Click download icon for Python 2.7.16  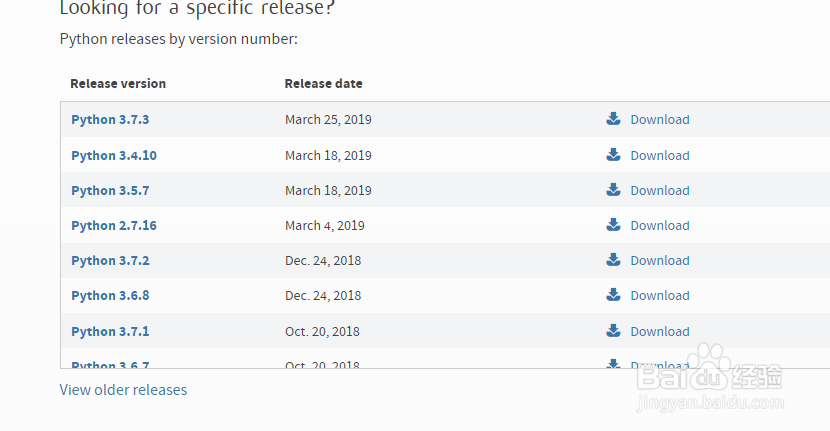[614, 225]
